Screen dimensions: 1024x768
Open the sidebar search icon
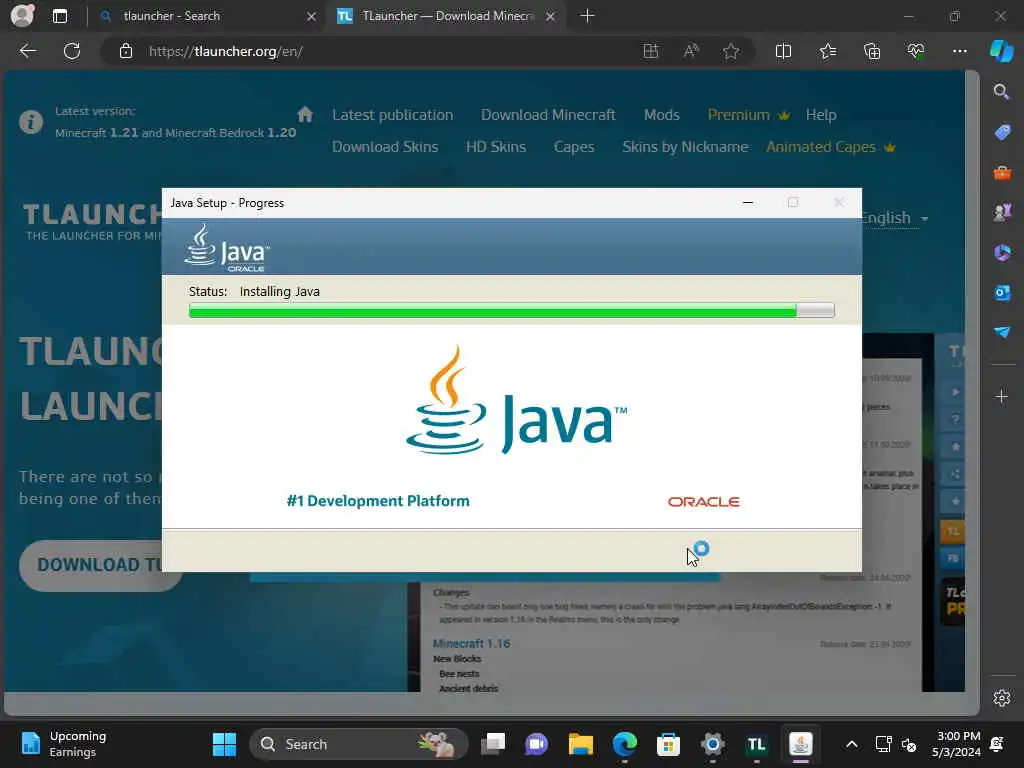1001,91
